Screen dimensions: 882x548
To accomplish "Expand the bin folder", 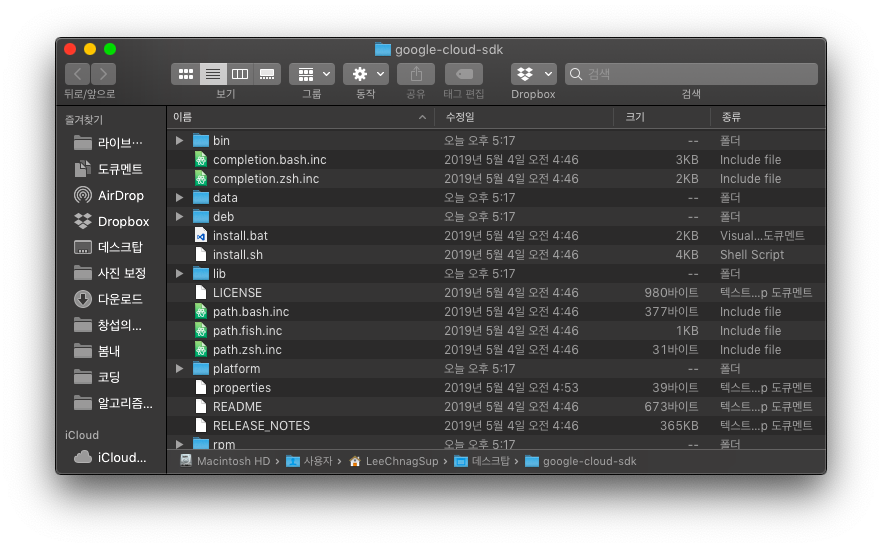I will [x=179, y=140].
